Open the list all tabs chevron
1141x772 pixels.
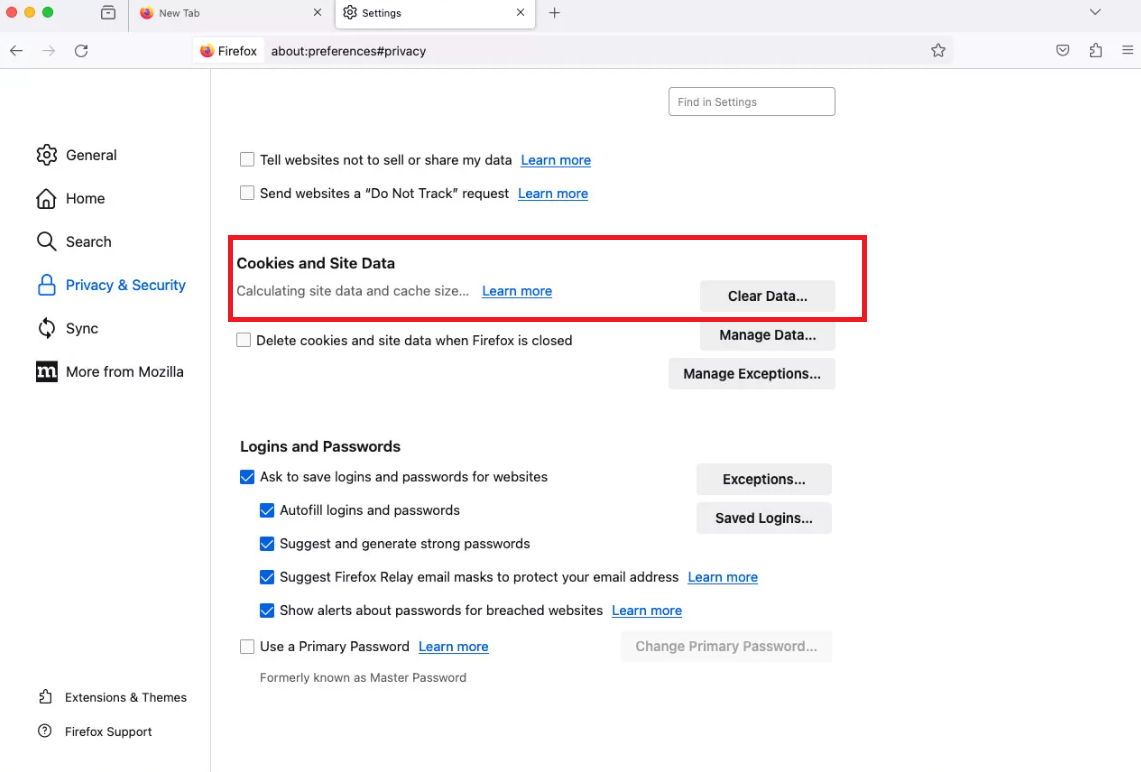[1095, 12]
